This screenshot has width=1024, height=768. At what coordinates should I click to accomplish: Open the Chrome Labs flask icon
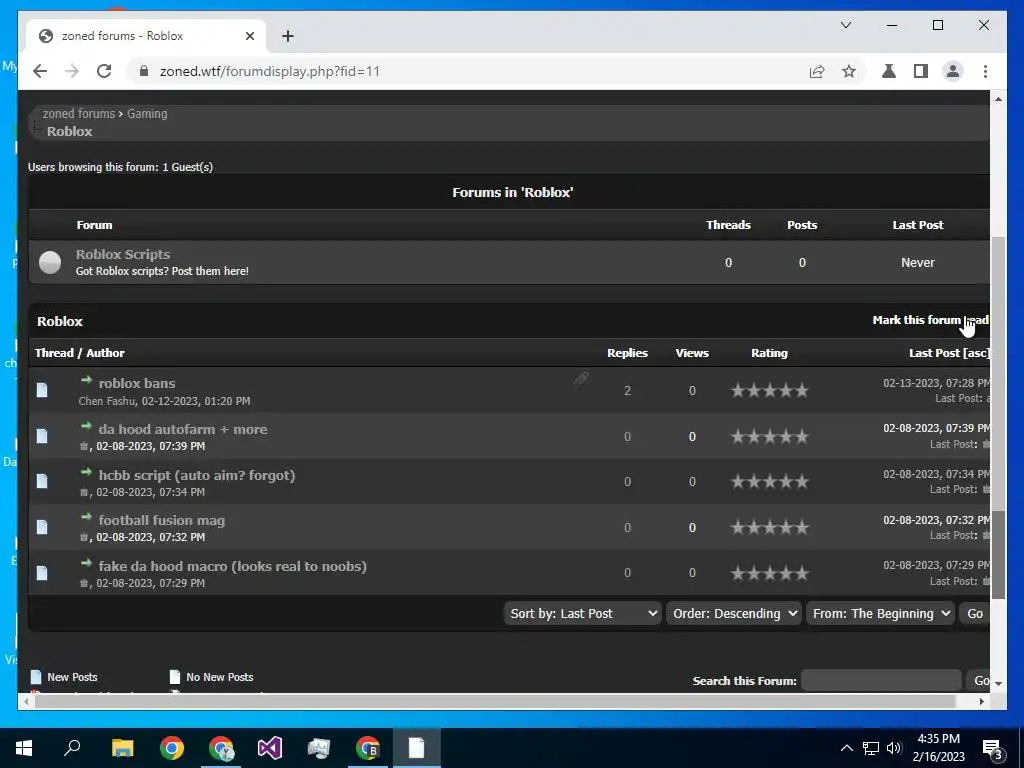tap(889, 71)
